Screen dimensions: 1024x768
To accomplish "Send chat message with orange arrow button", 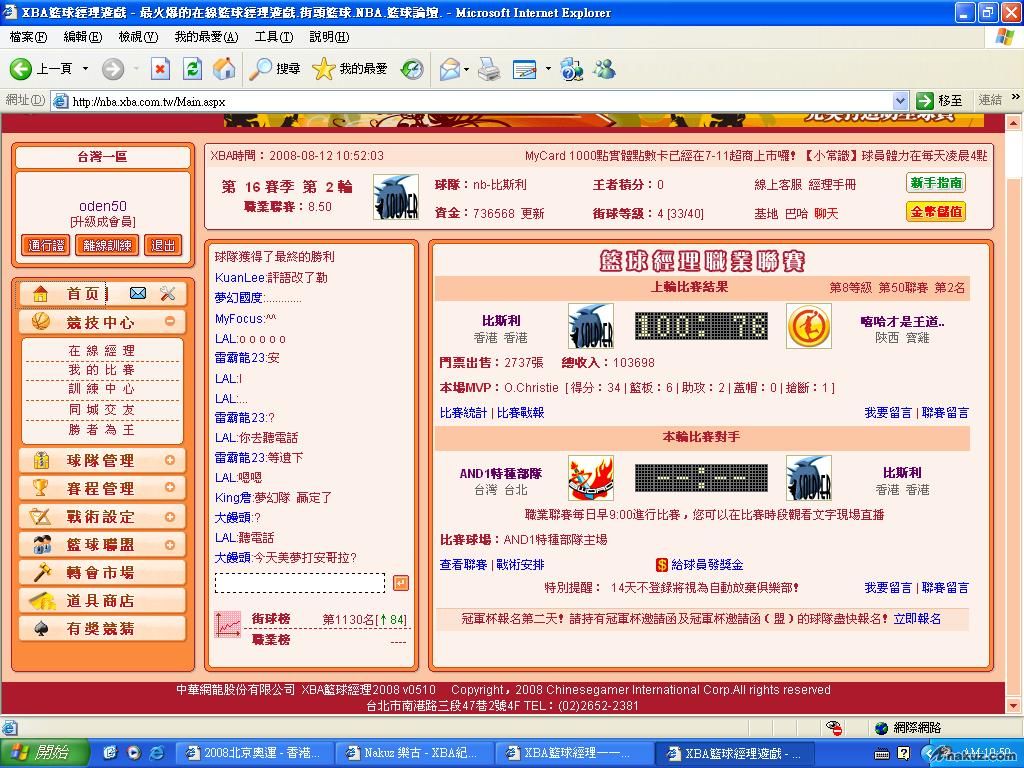I will tap(401, 583).
